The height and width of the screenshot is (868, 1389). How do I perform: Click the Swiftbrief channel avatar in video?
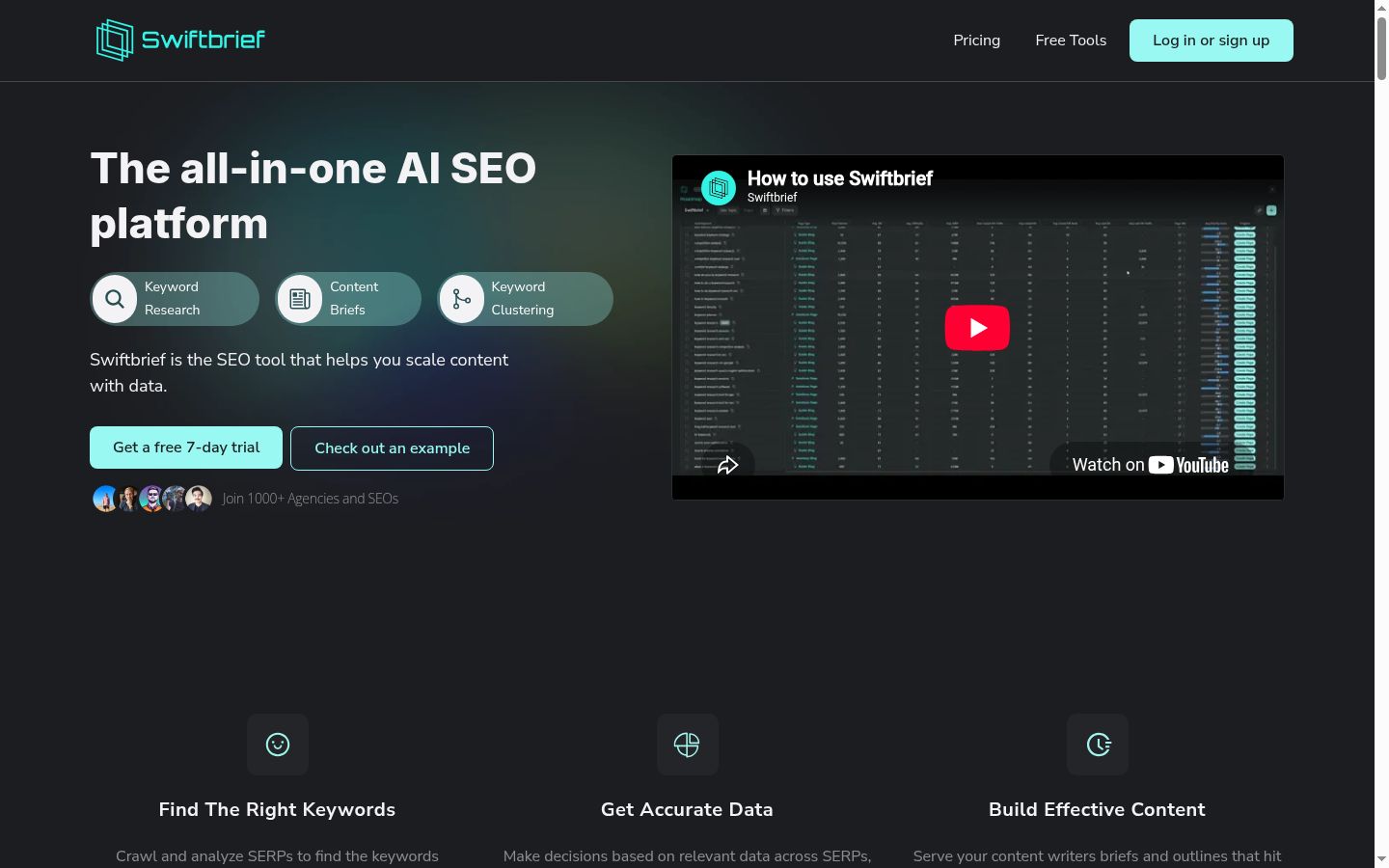(719, 187)
